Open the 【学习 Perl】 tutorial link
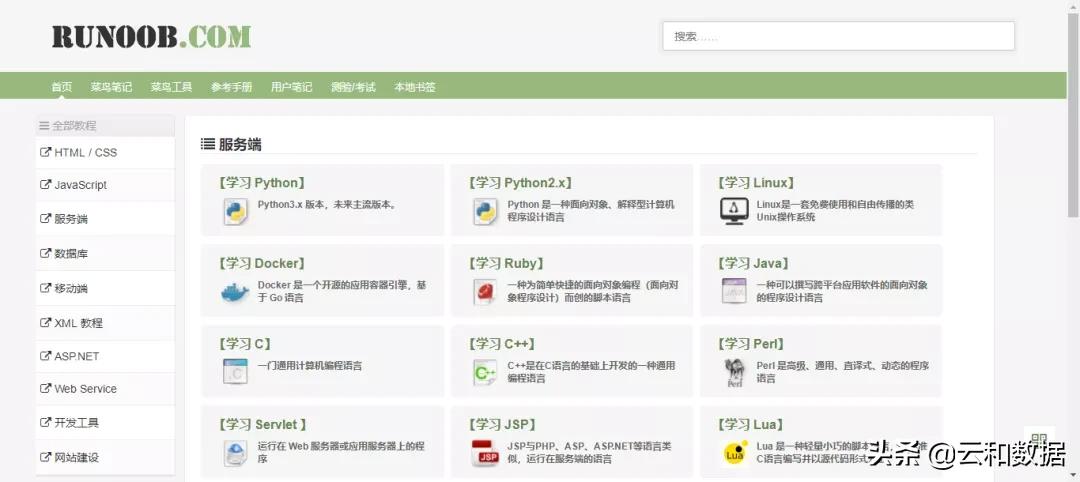Screen dimensions: 1080x482 pyautogui.click(x=751, y=344)
